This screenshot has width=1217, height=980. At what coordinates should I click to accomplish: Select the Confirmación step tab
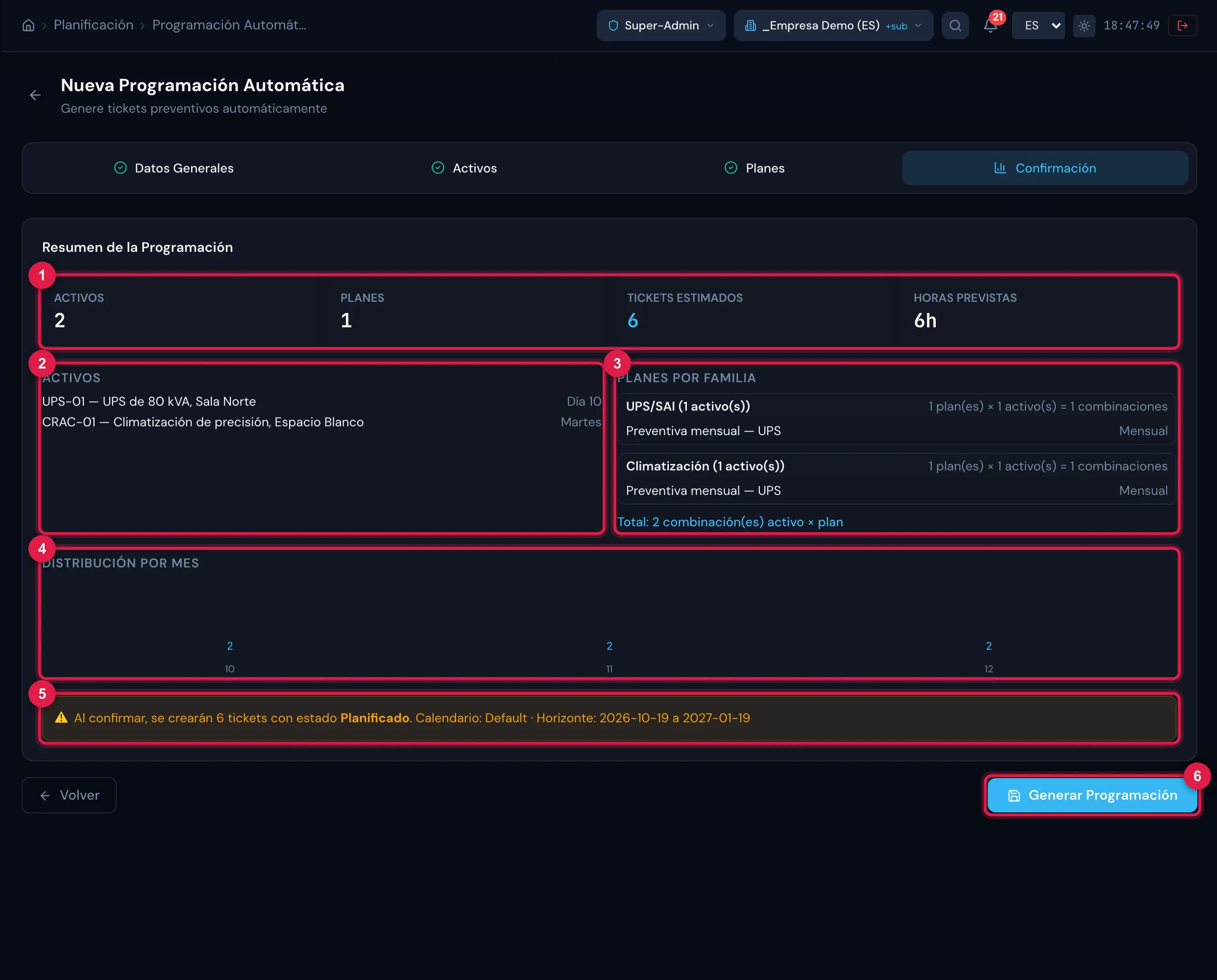pos(1045,168)
